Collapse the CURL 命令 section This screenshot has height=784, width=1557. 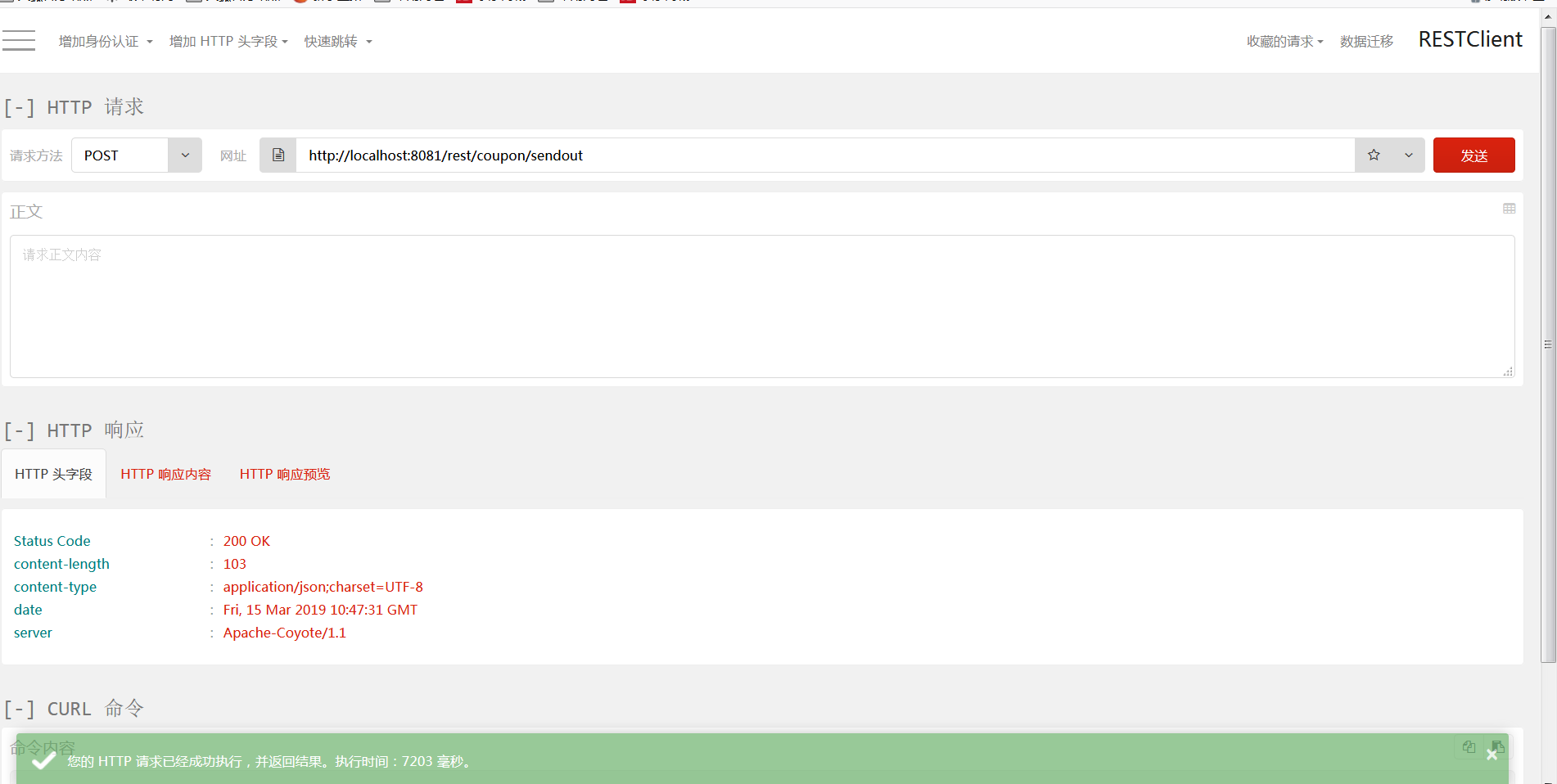coord(19,709)
